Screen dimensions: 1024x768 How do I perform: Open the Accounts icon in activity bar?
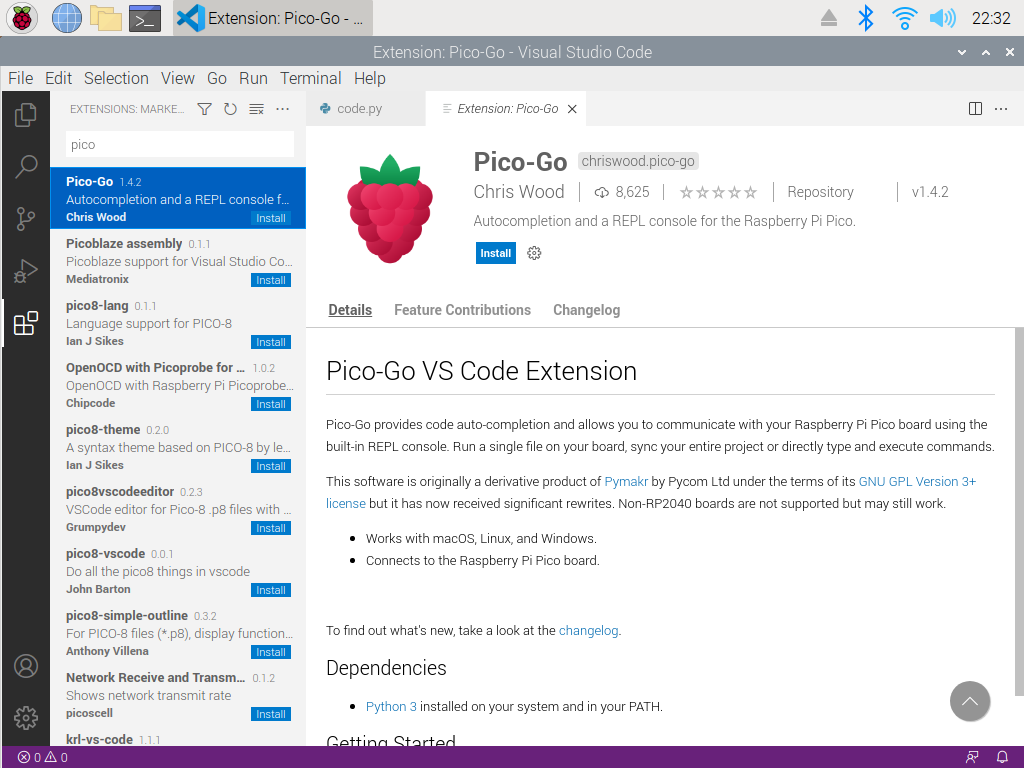point(25,666)
